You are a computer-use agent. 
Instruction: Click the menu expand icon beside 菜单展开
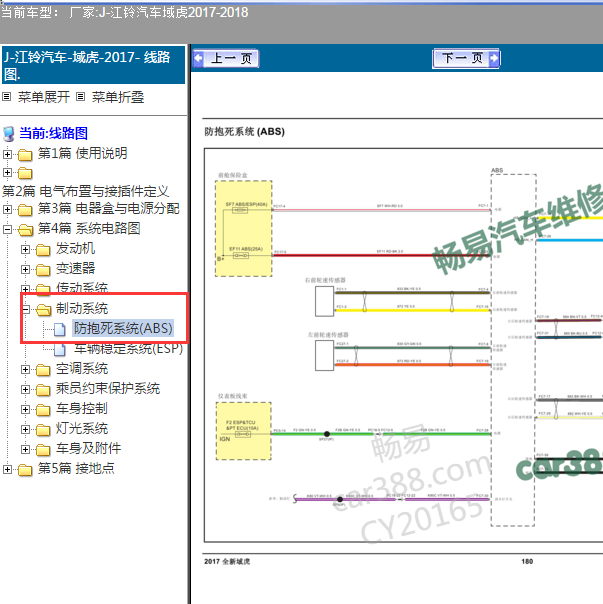7,97
